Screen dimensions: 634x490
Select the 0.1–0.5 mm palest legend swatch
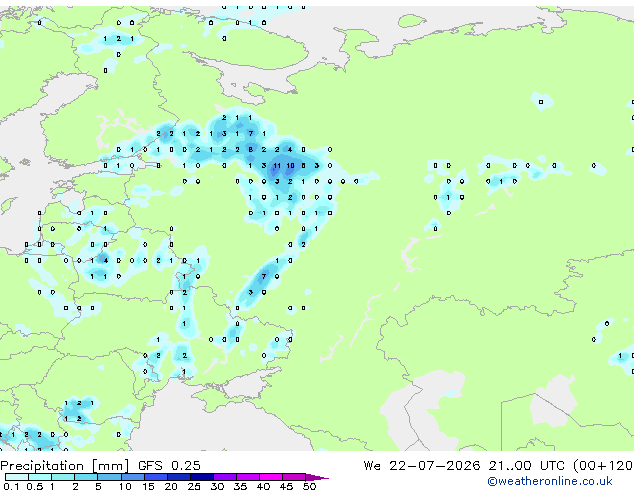(x=17, y=477)
